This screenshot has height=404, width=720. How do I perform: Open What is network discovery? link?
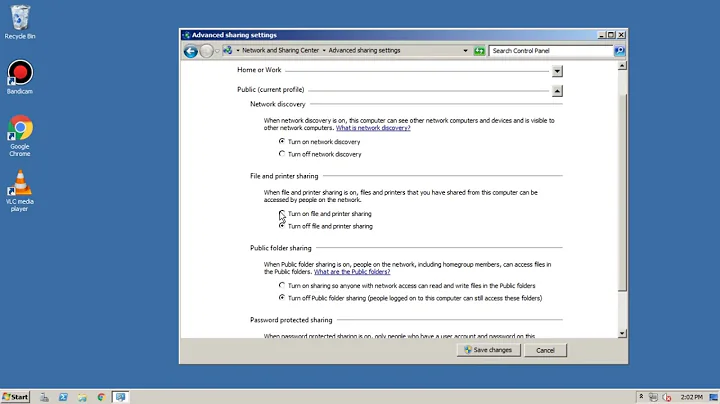373,128
